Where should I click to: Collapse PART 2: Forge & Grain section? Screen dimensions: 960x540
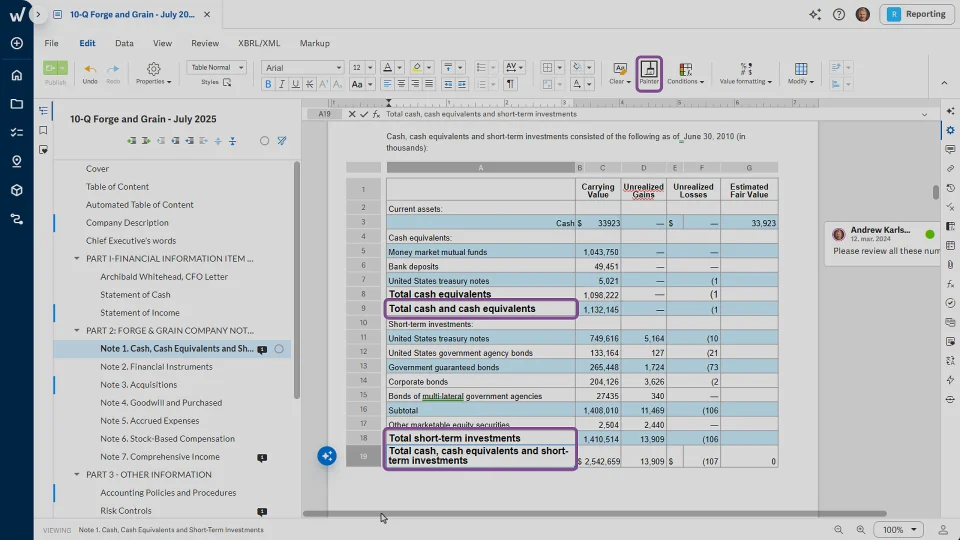77,331
